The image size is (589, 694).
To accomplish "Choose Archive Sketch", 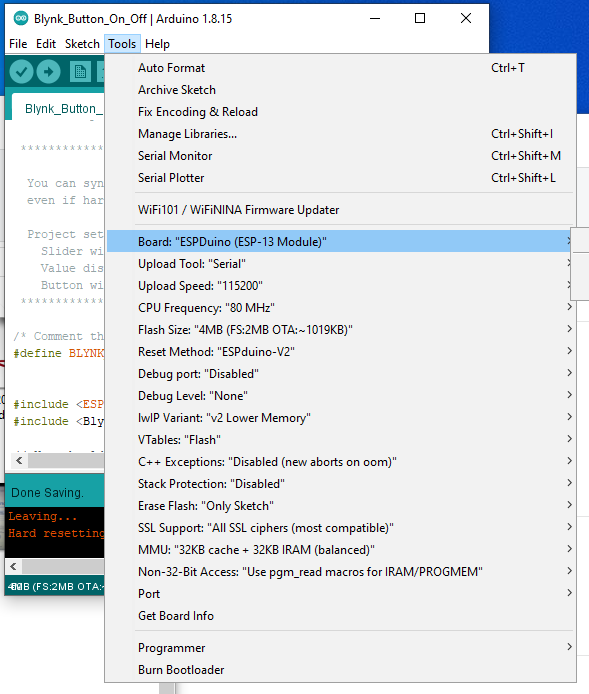I will pos(341,90).
